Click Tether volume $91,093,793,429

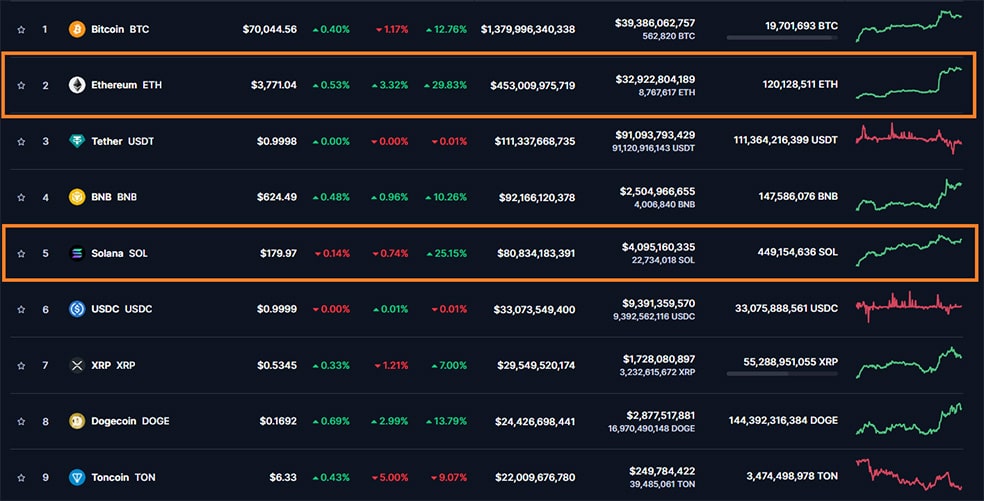coord(655,135)
